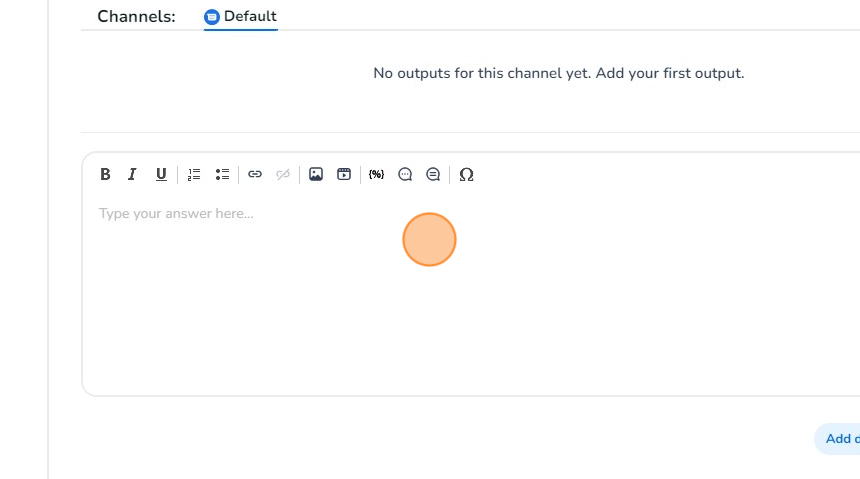Click the speech bubble with lines icon

(x=433, y=174)
